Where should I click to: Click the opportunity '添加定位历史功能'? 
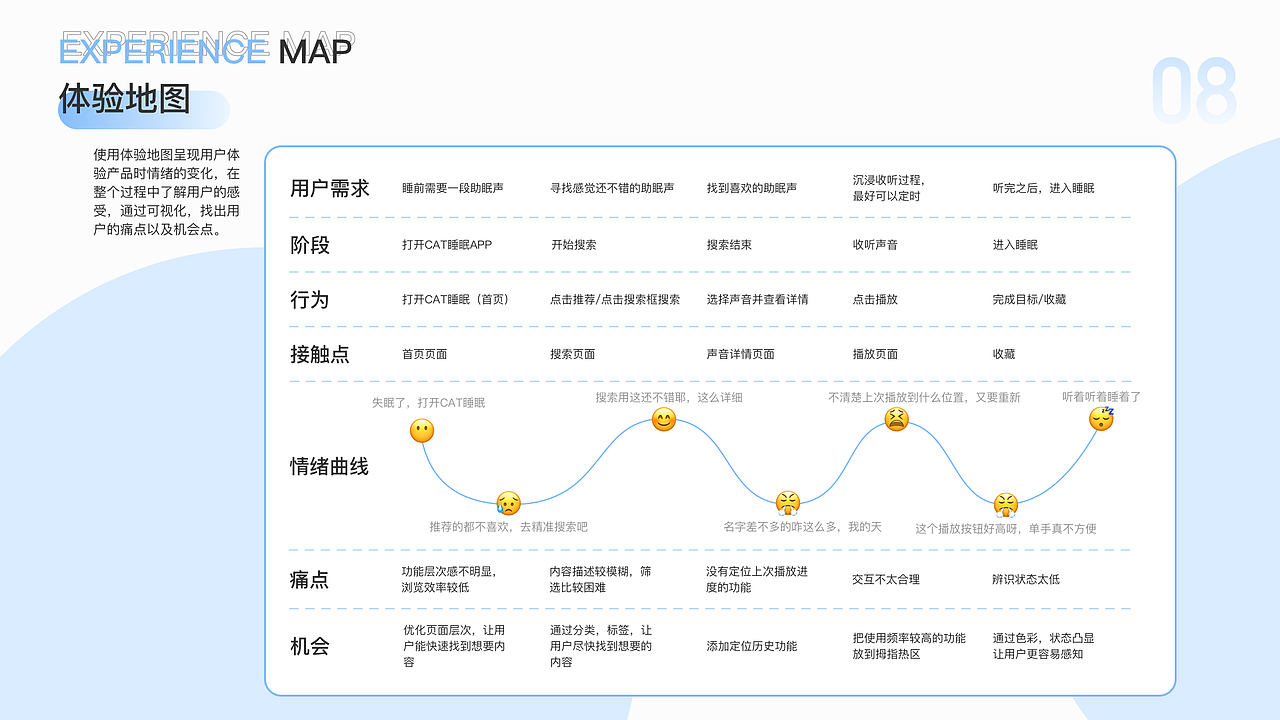click(x=752, y=646)
